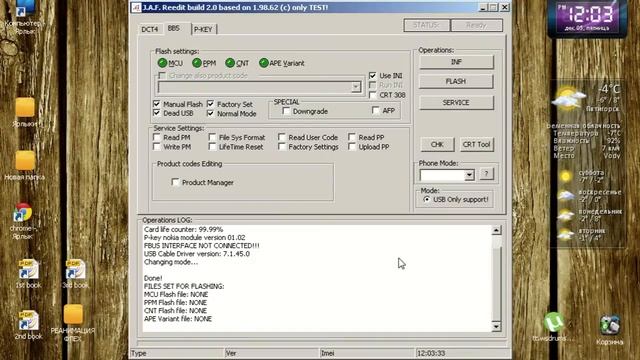Click the status bar time 12:03:33
The width and height of the screenshot is (640, 360).
431,353
